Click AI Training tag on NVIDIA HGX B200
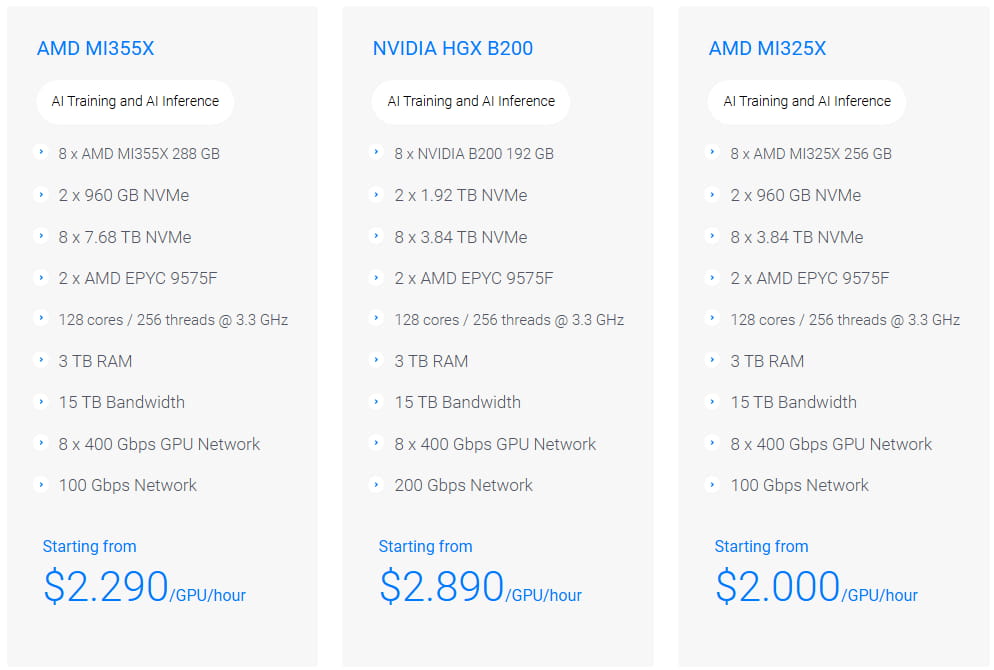This screenshot has width=994, height=670. (471, 101)
